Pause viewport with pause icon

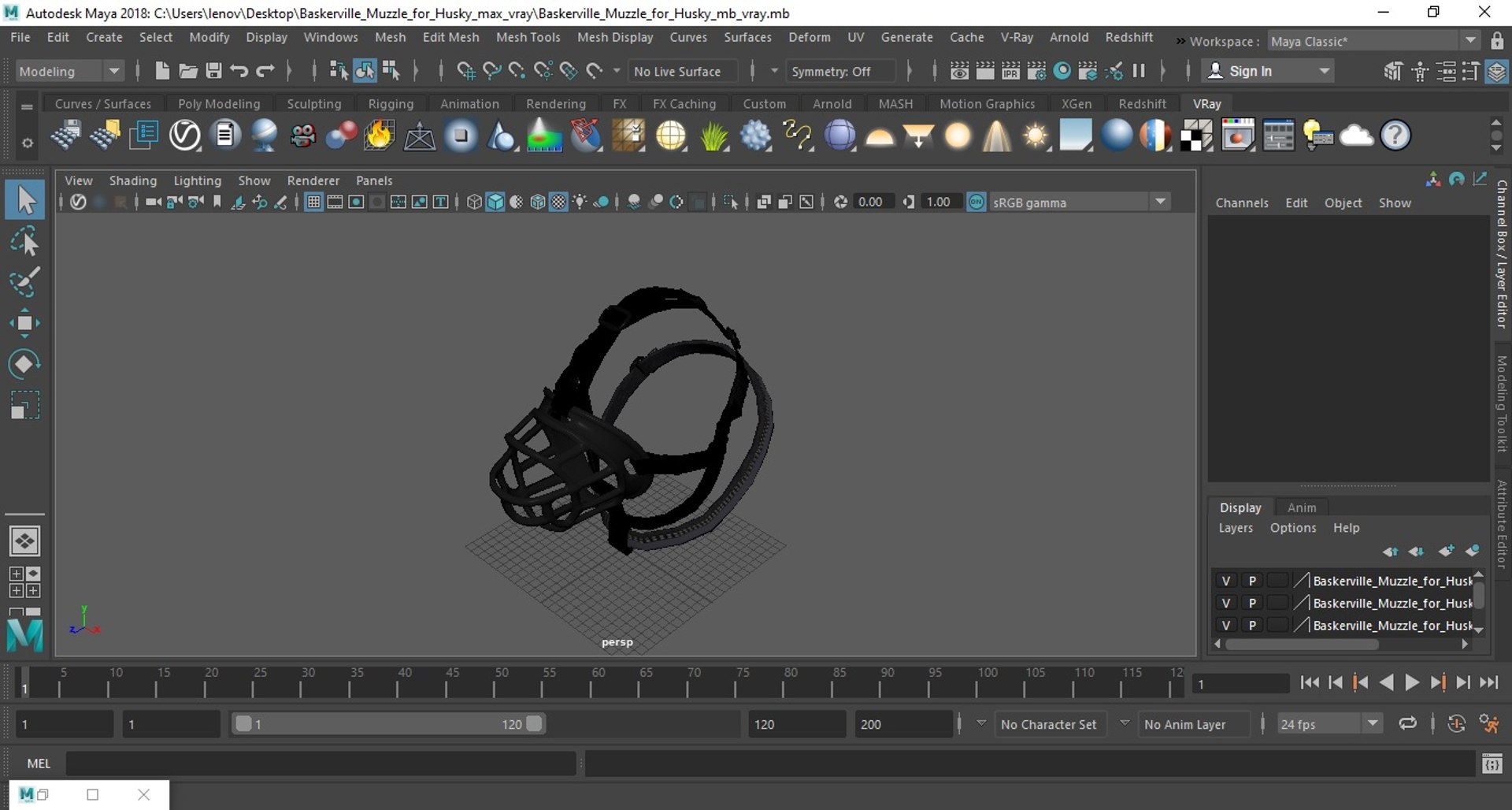[x=1139, y=71]
